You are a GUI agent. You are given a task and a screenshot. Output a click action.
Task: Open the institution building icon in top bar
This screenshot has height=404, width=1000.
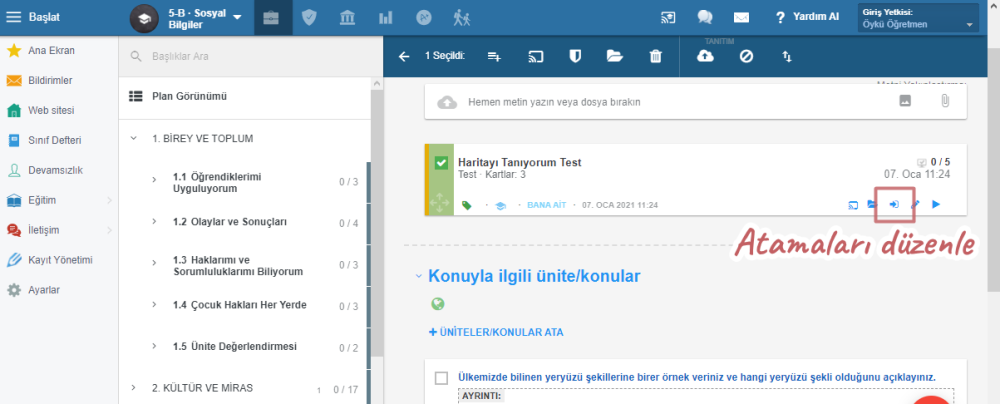coord(348,18)
